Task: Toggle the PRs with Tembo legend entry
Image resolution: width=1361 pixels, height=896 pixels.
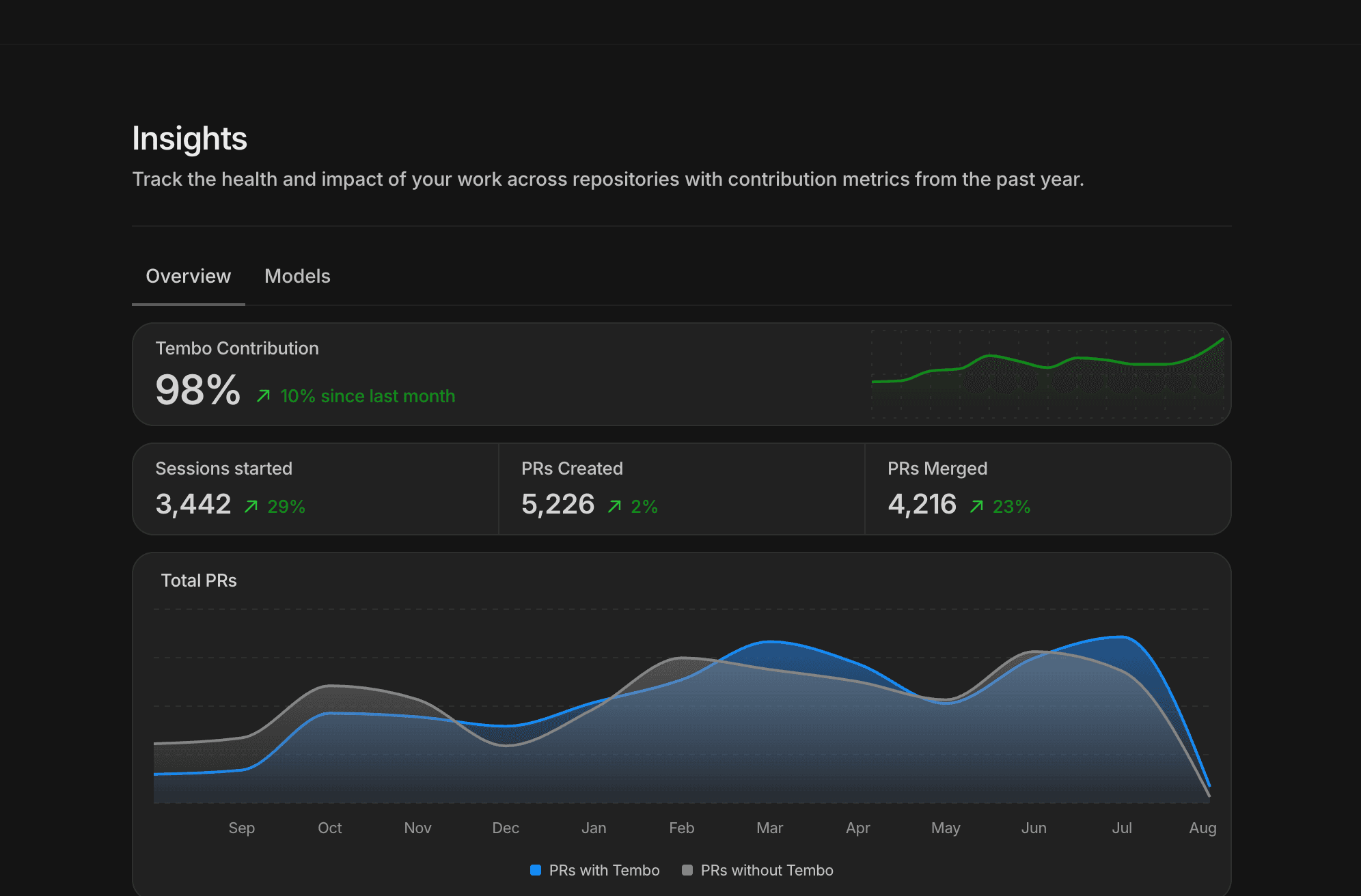Action: click(x=595, y=870)
